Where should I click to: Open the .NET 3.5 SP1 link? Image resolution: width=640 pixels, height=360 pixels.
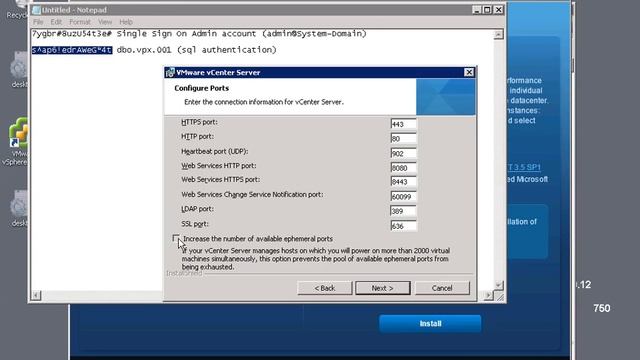pyautogui.click(x=524, y=167)
